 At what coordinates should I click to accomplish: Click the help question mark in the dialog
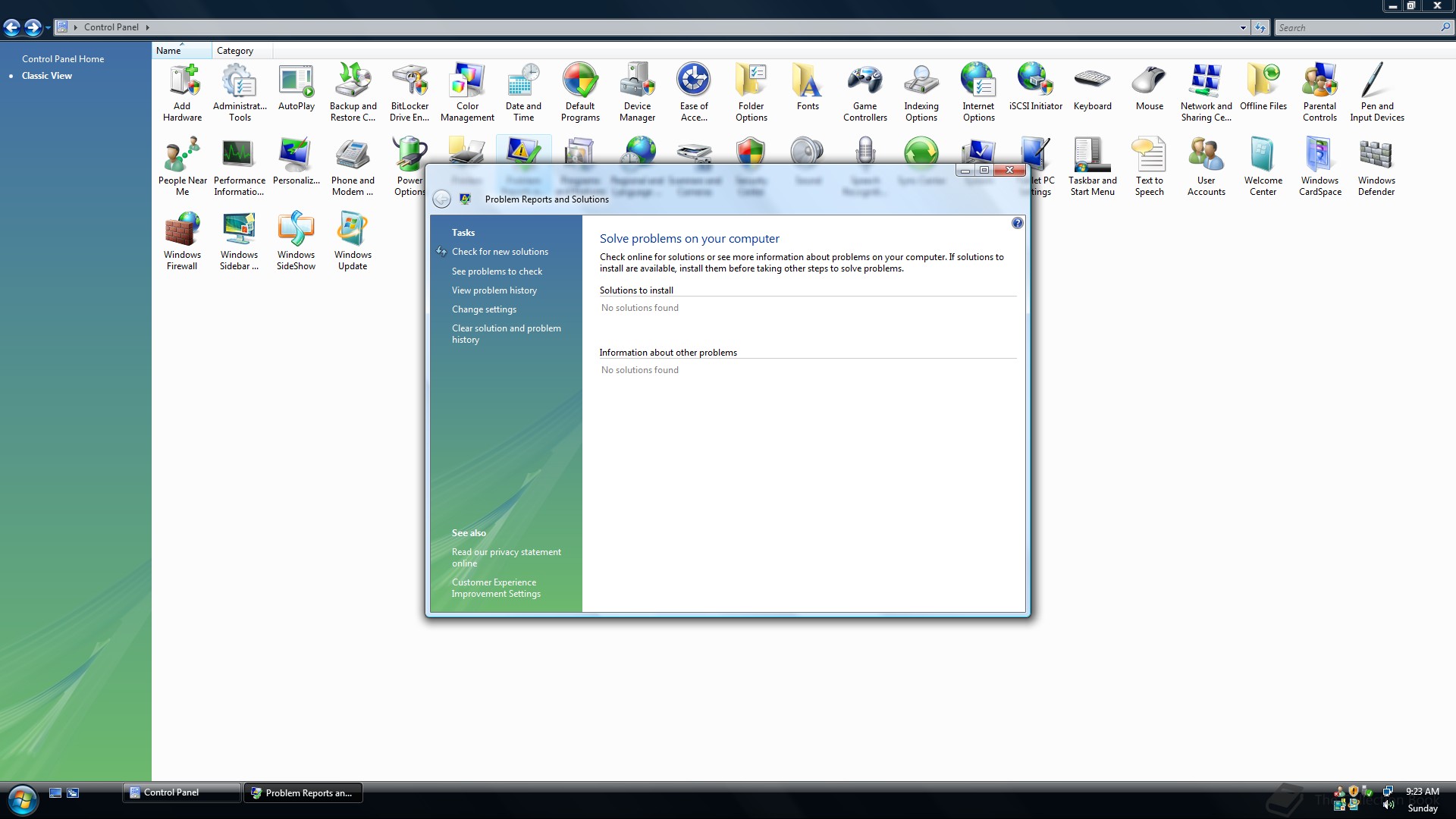pos(1017,223)
